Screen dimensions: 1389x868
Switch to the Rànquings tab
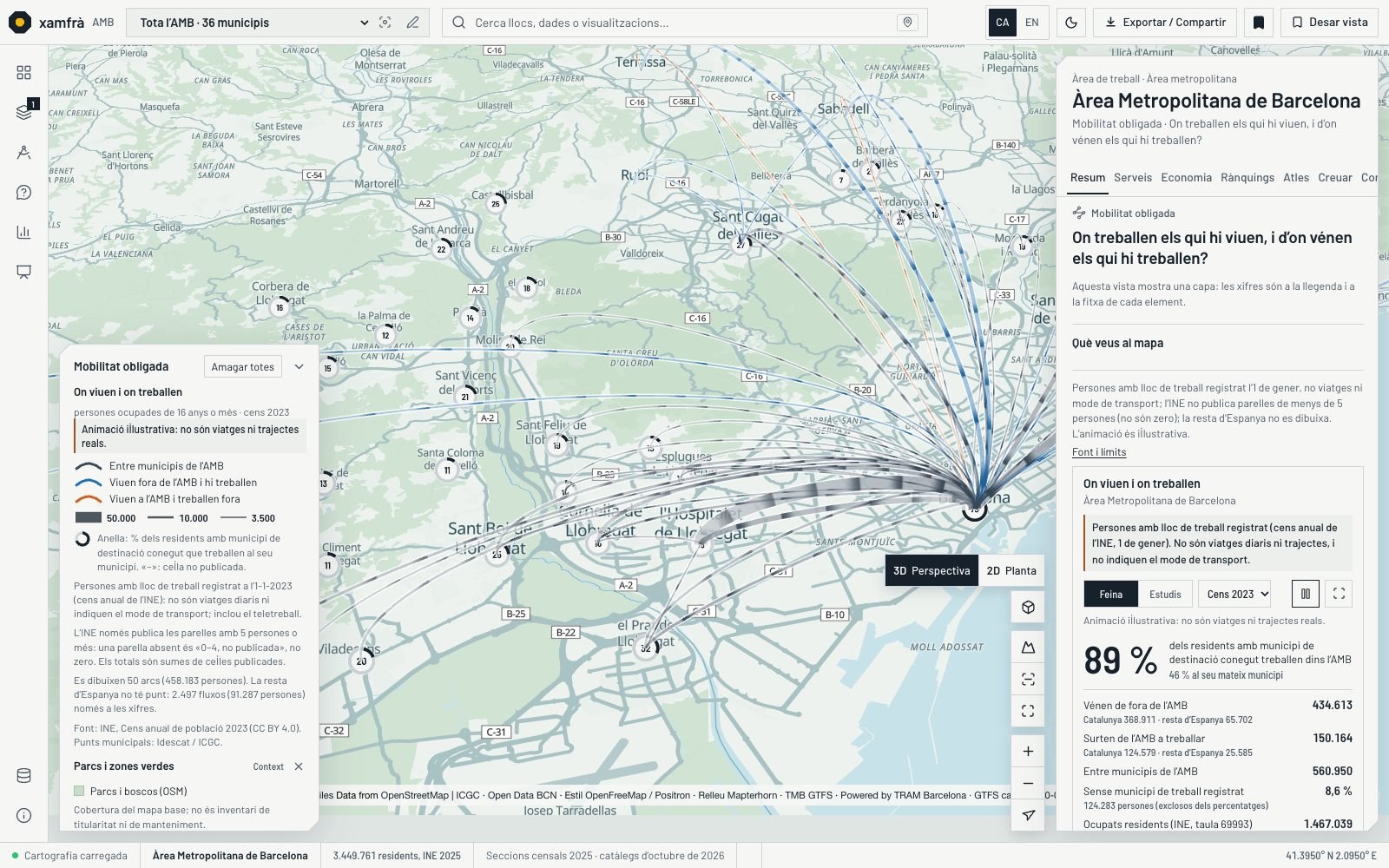pos(1247,177)
